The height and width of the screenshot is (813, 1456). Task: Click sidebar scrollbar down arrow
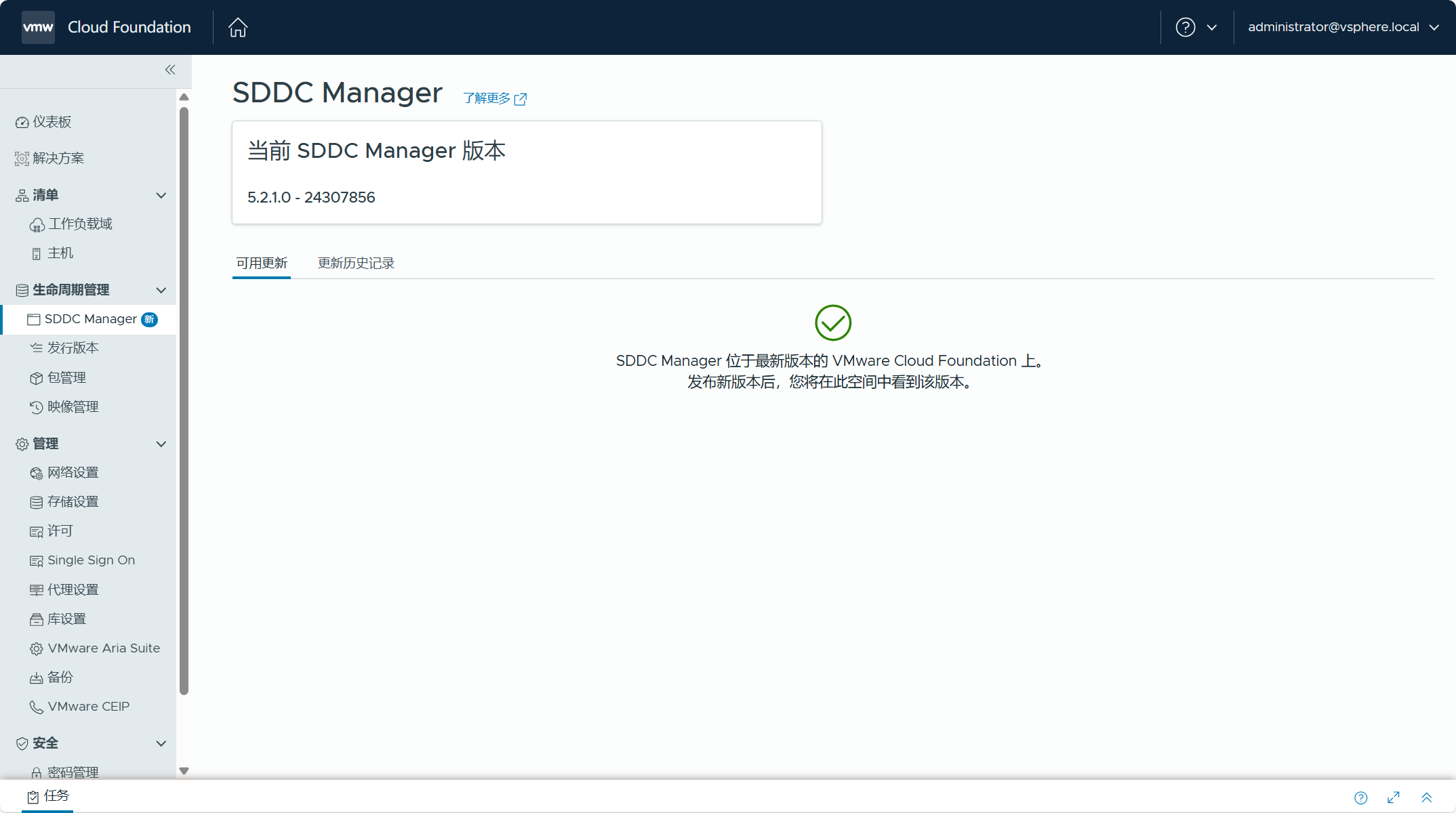(x=184, y=771)
